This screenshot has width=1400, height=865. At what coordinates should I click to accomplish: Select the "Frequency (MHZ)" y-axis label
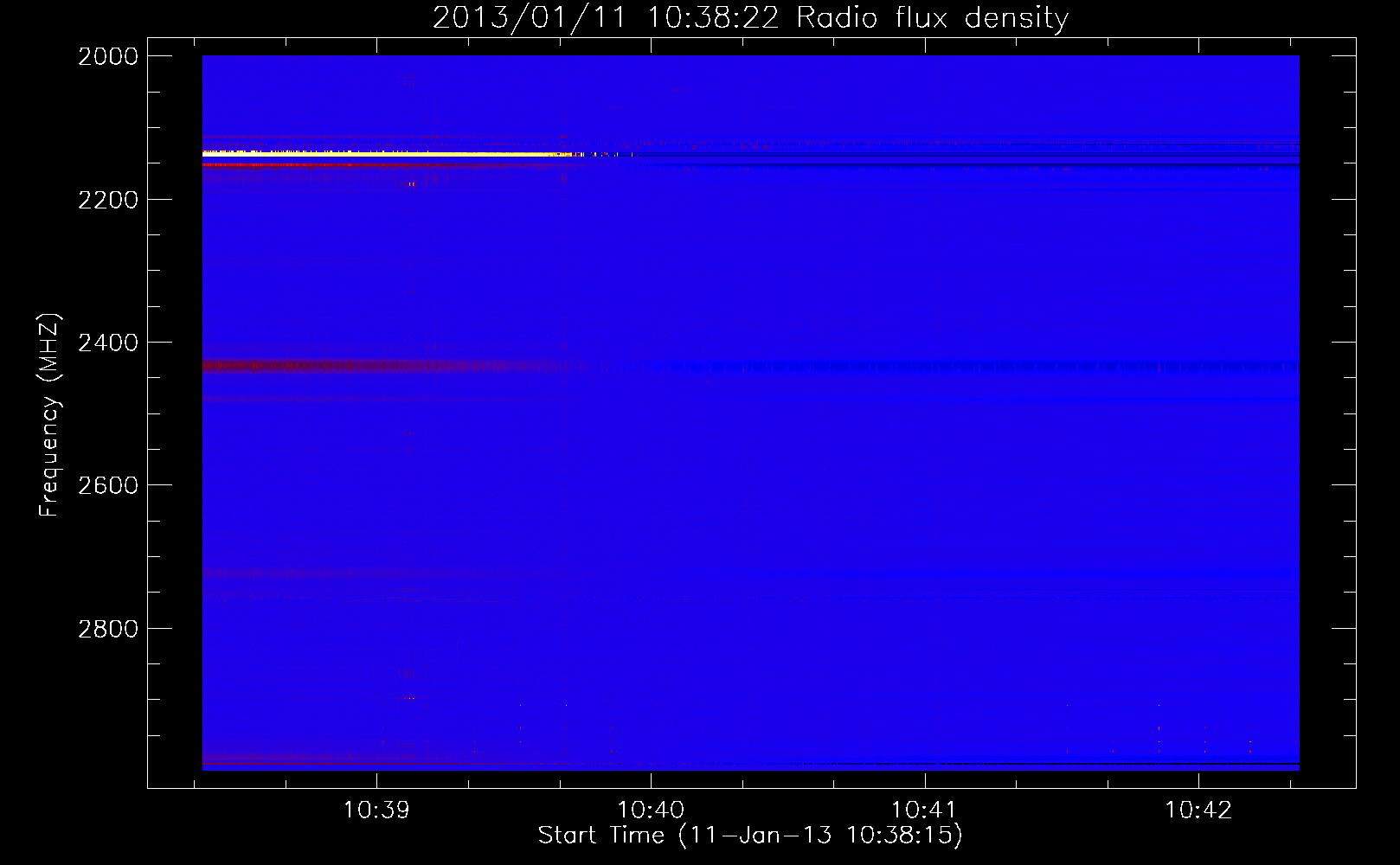(49, 415)
